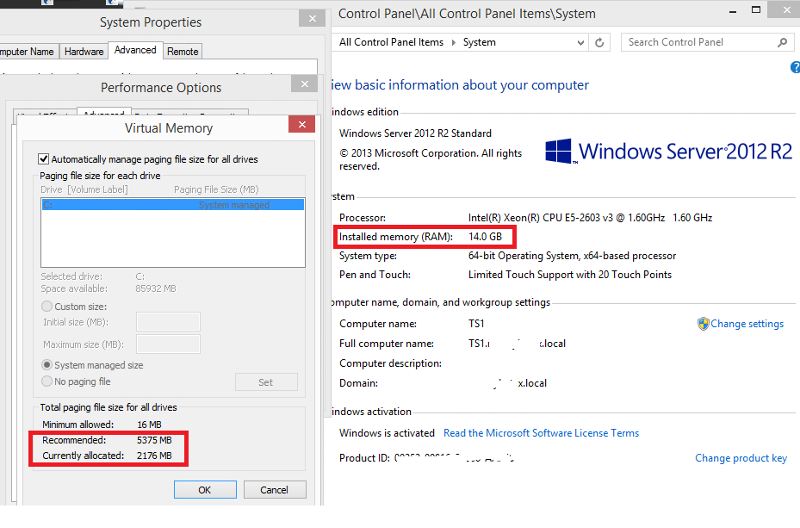Image resolution: width=800 pixels, height=528 pixels.
Task: Select drive C: in paging file list
Action: (172, 205)
